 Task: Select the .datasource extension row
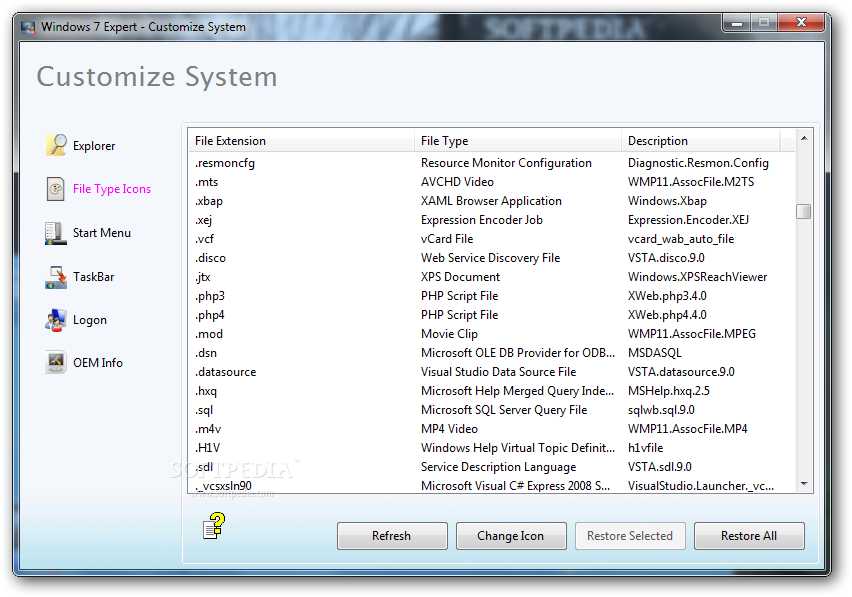(491, 372)
